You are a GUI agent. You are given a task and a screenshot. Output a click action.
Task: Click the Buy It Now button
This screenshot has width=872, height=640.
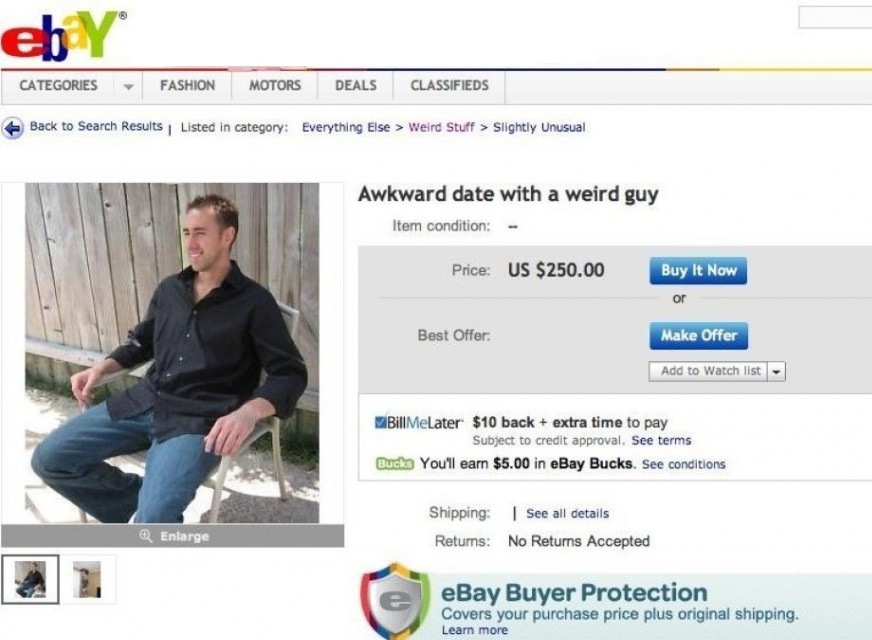698,271
